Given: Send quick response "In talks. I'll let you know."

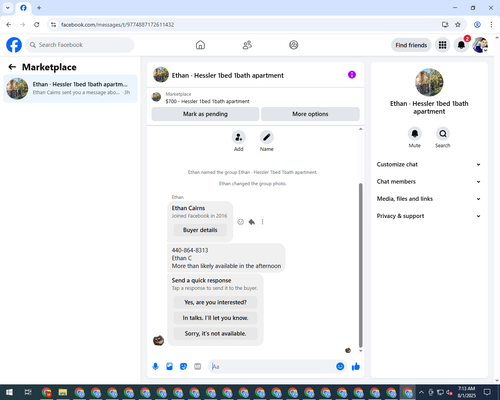Looking at the screenshot, I should click(x=215, y=318).
